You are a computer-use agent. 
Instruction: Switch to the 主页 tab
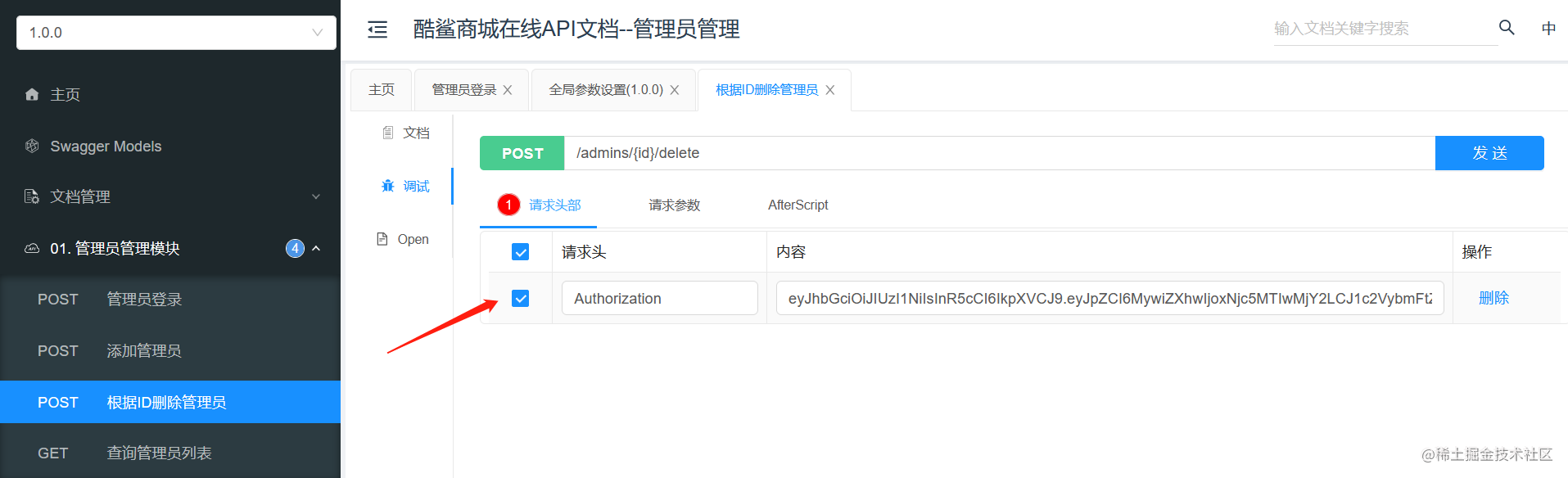tap(382, 89)
